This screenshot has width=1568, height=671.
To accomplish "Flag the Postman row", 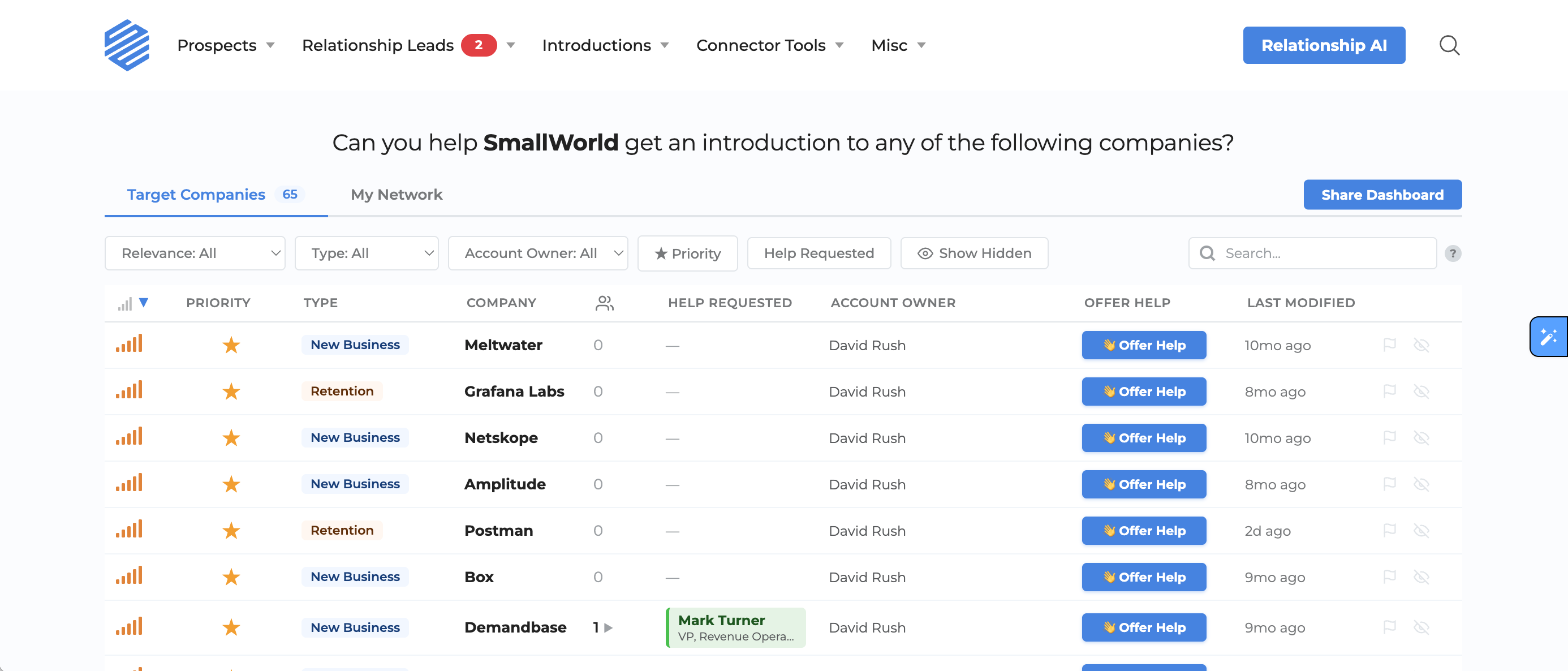I will 1390,530.
